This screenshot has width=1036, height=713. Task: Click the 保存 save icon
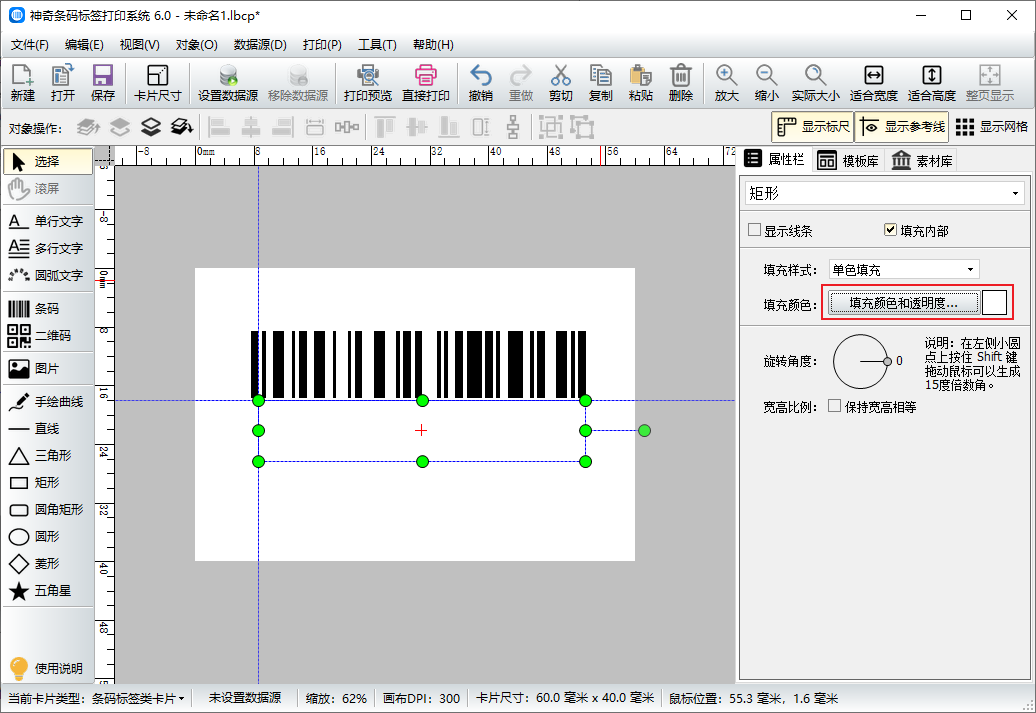click(102, 83)
